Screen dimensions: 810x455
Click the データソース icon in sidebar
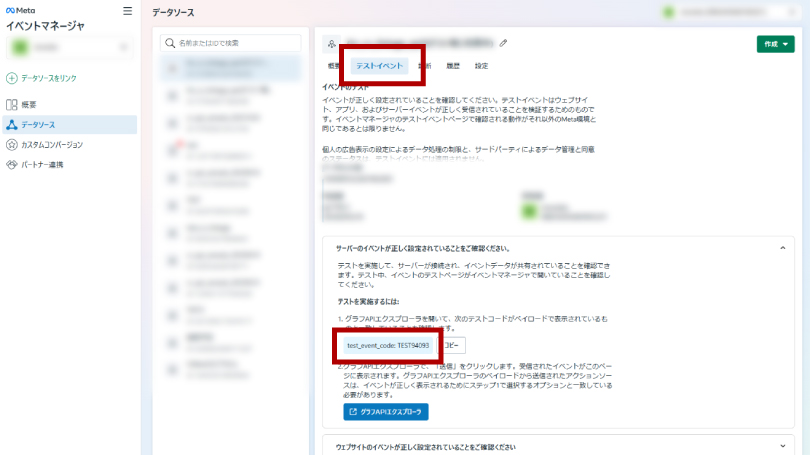[x=11, y=124]
